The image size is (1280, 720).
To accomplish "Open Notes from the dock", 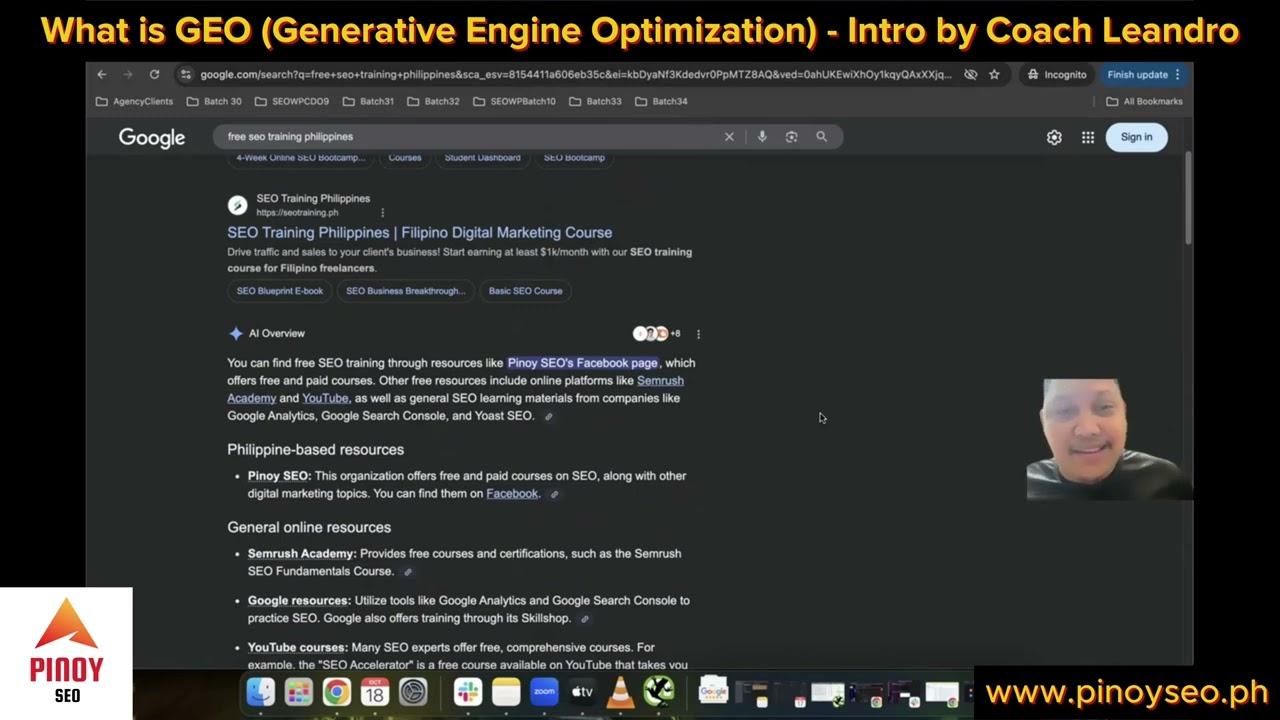I will [x=506, y=692].
